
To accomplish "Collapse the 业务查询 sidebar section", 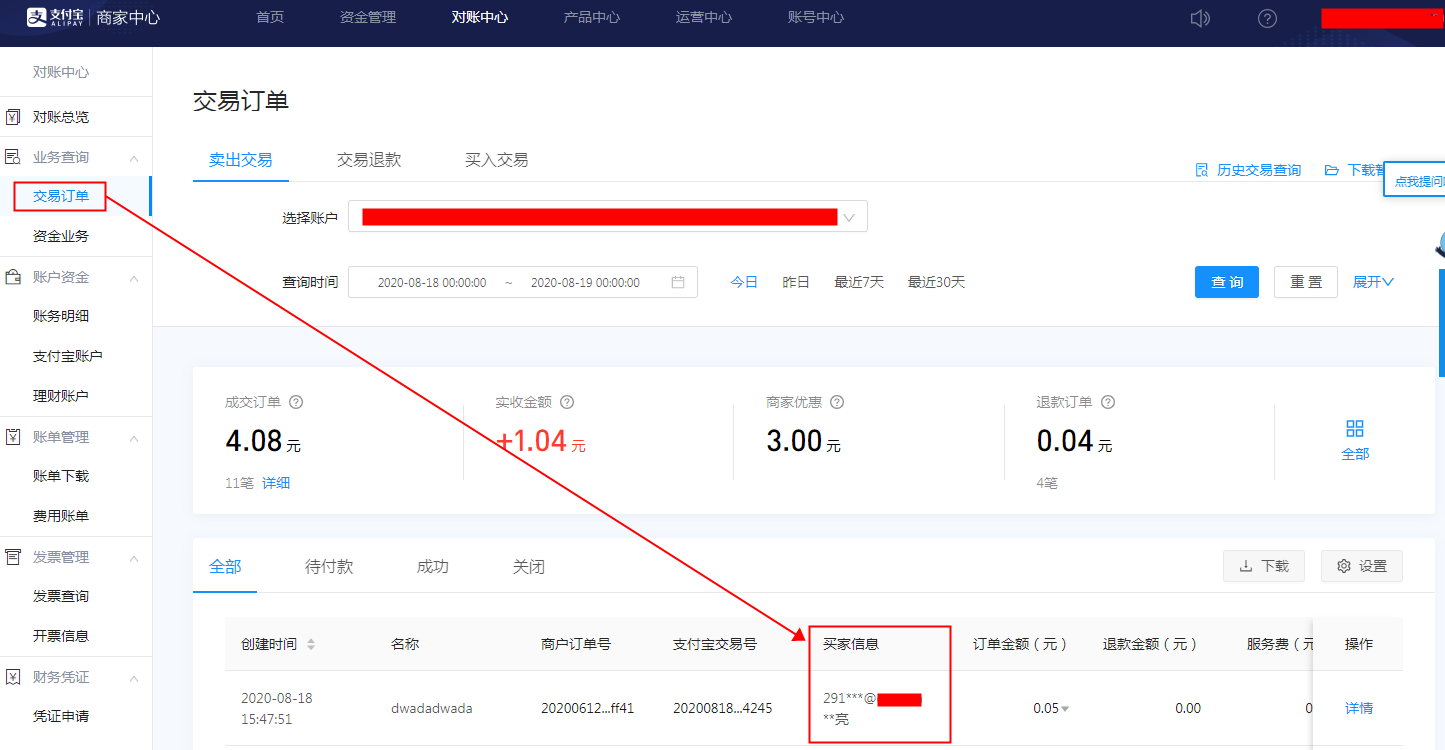I will pyautogui.click(x=134, y=157).
